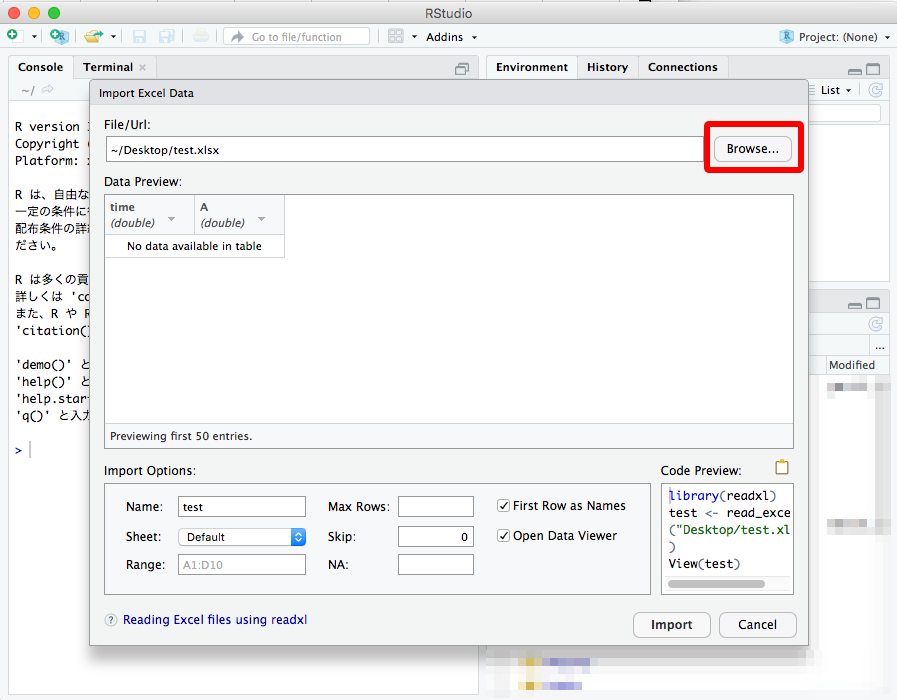Click the Create a Project icon
The image size is (897, 700).
point(59,37)
